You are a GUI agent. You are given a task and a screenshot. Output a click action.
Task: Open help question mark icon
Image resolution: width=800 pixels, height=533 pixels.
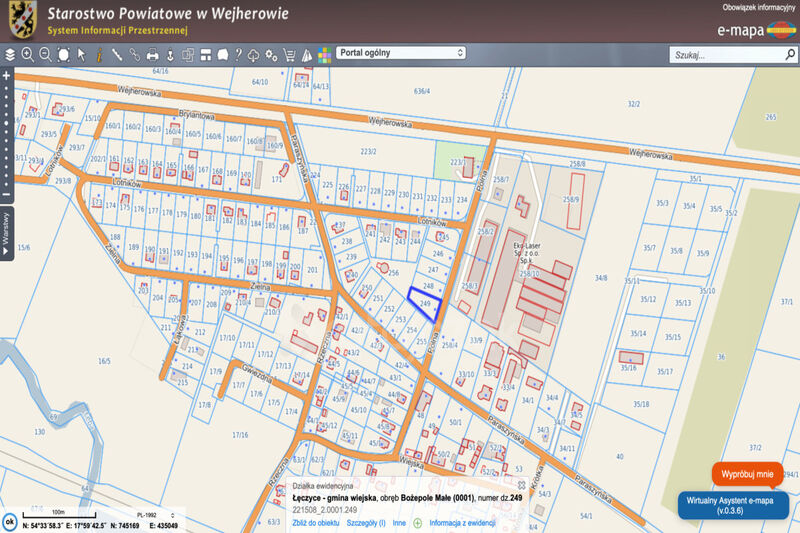(238, 54)
